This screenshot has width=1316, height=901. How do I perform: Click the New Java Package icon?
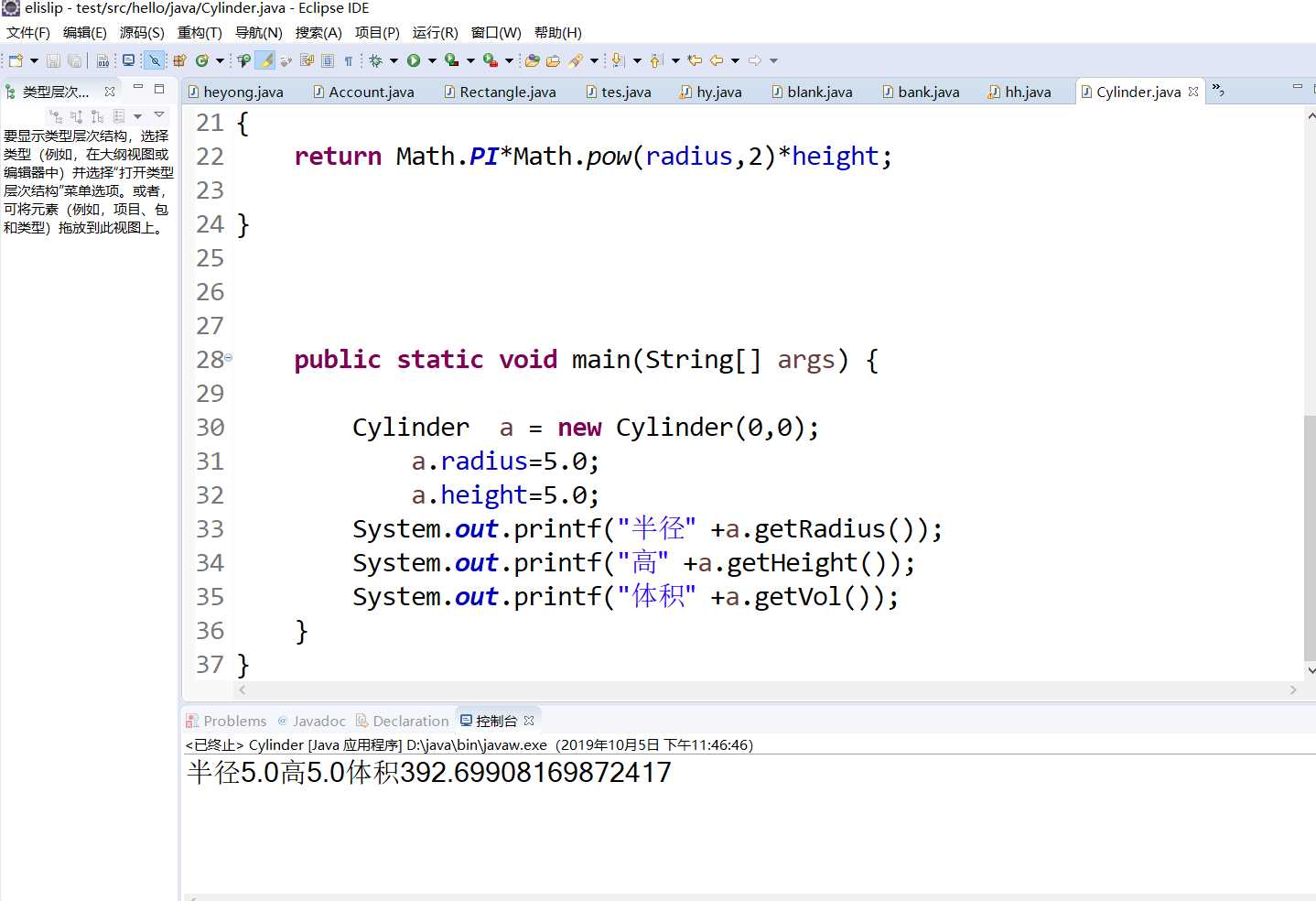click(x=179, y=60)
